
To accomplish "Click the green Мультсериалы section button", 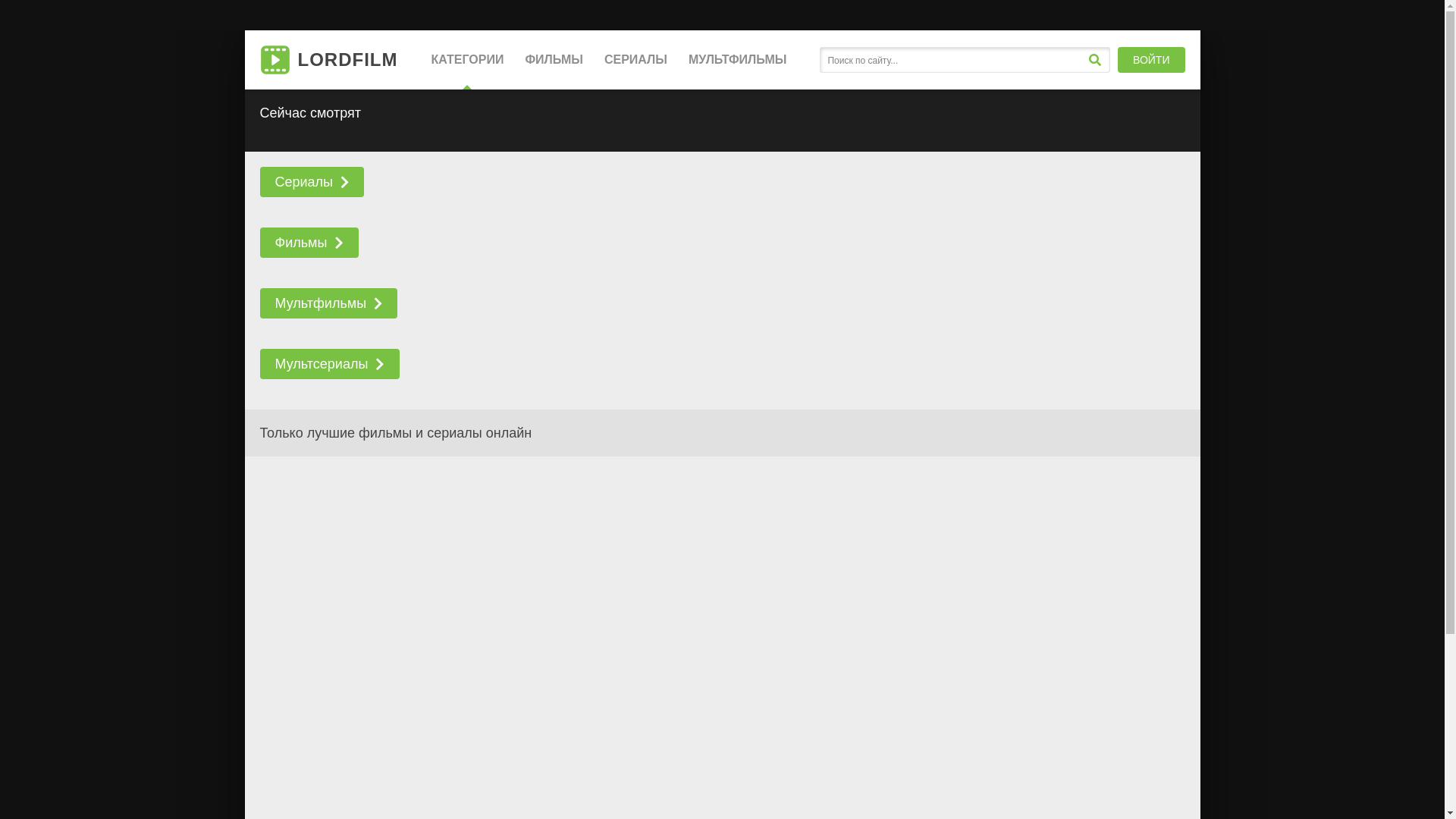I will (321, 364).
